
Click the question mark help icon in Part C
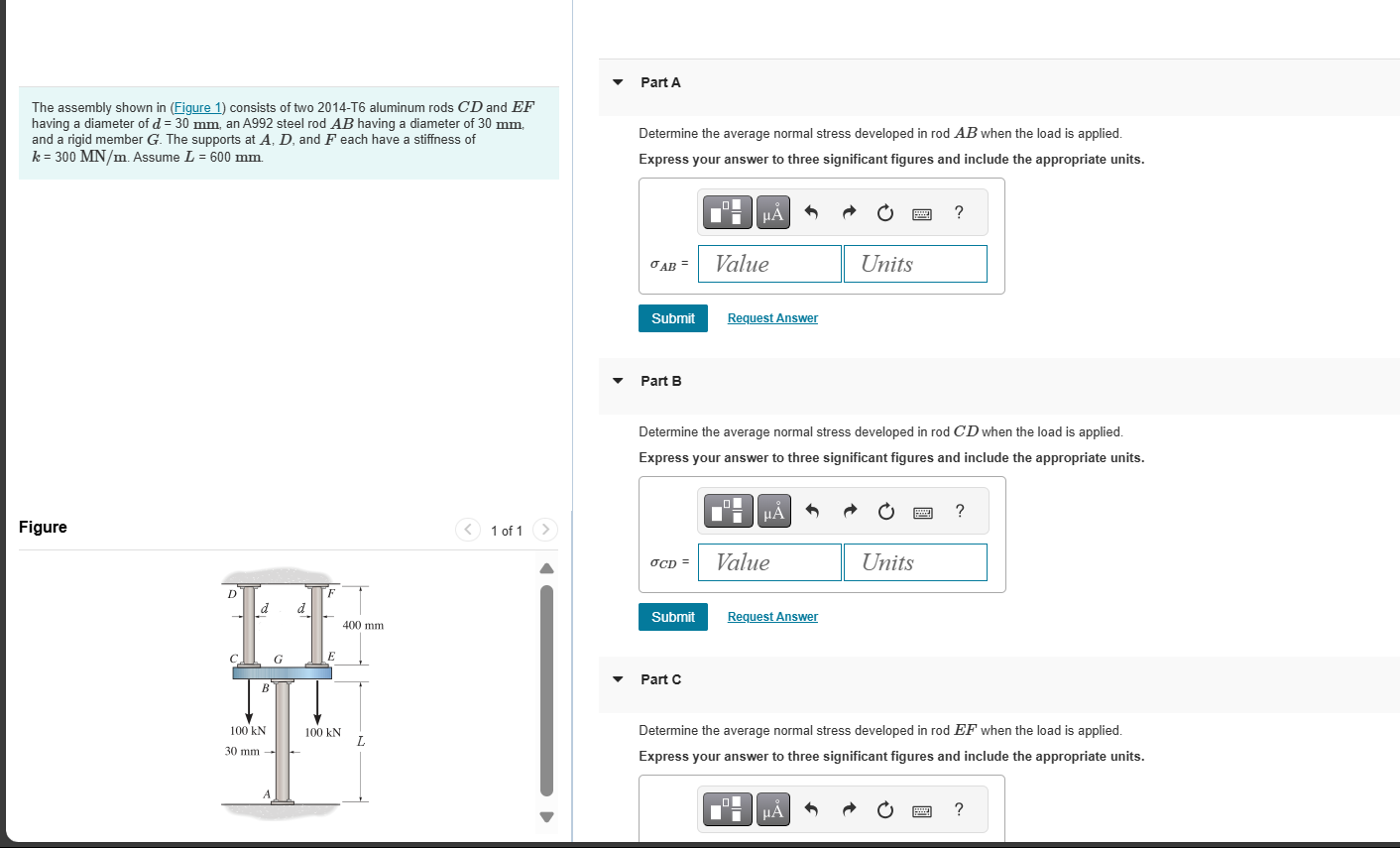[x=959, y=809]
